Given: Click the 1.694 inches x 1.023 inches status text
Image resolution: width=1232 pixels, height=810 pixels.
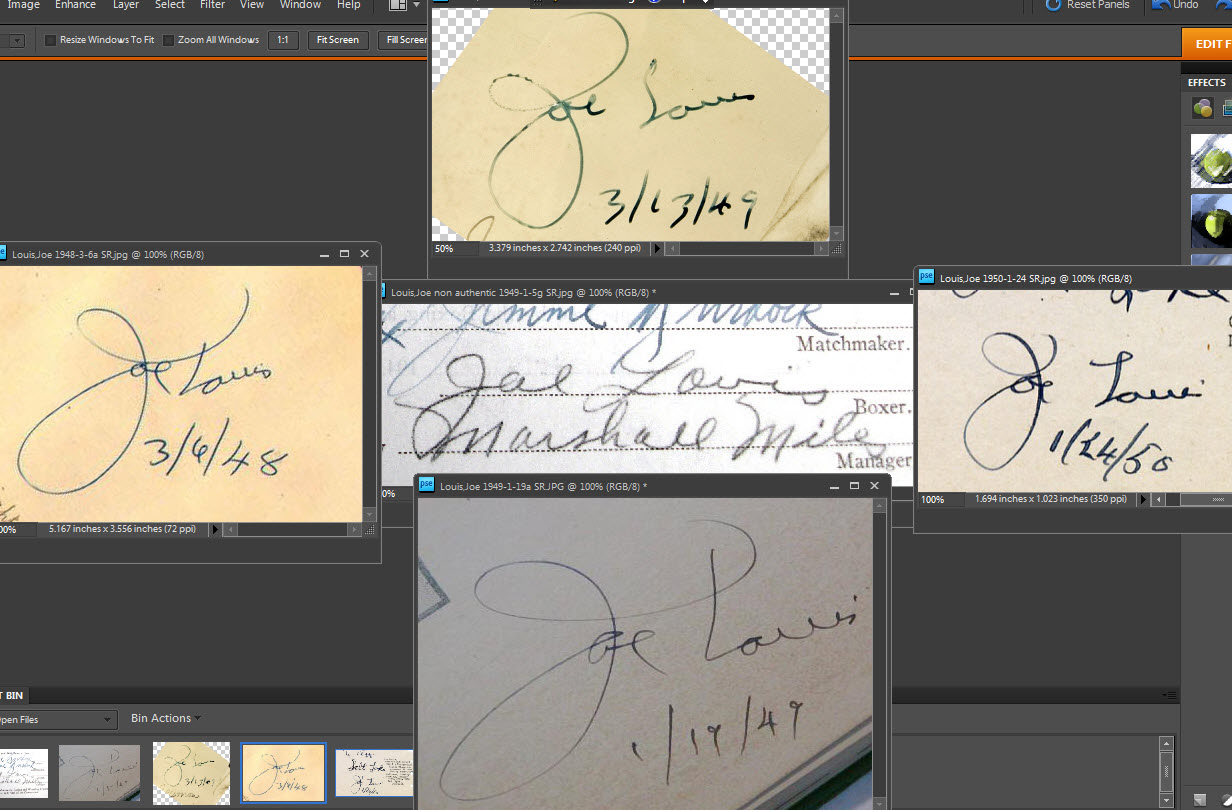Looking at the screenshot, I should pos(1051,499).
